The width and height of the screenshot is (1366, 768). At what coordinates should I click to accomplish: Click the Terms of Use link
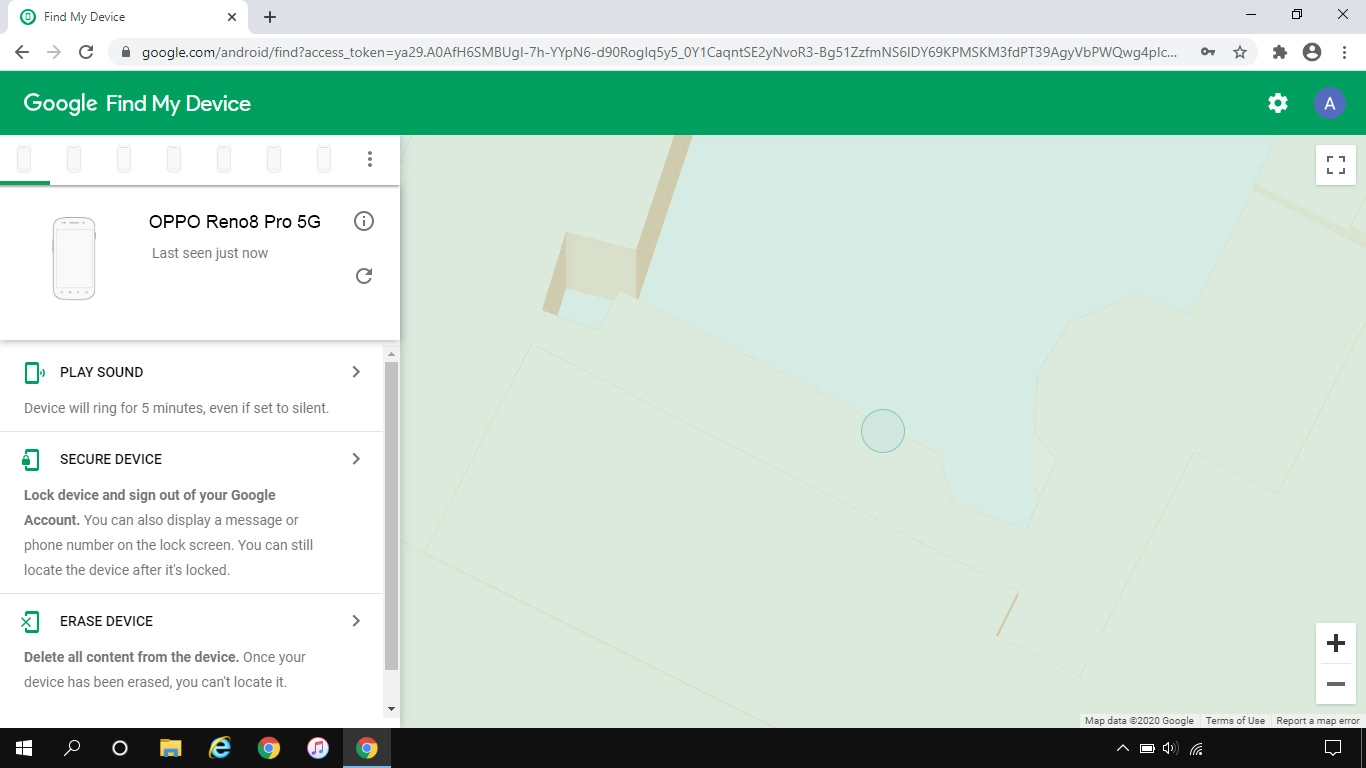tap(1234, 721)
